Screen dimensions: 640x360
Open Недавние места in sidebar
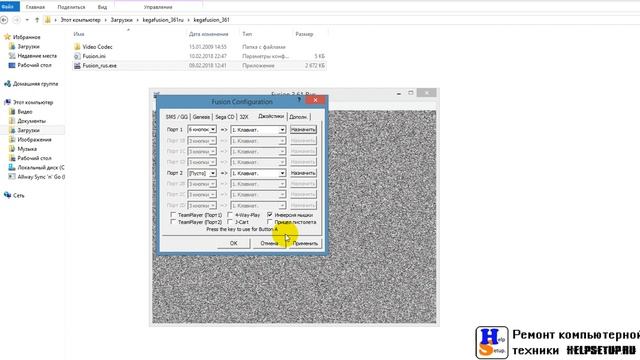coord(37,56)
